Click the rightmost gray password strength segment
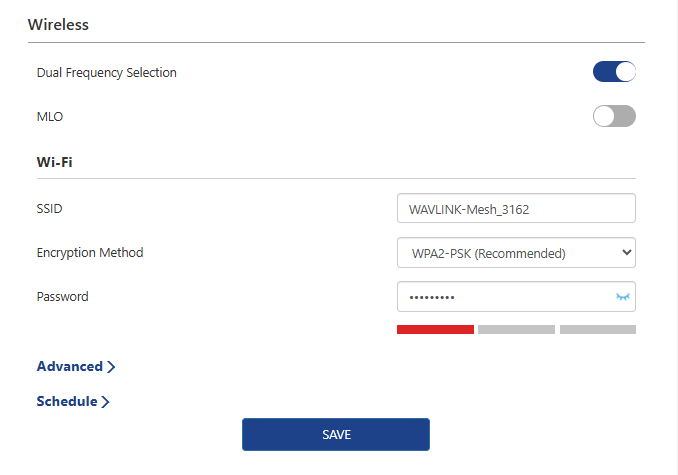Viewport: 678px width, 475px height. coord(597,329)
